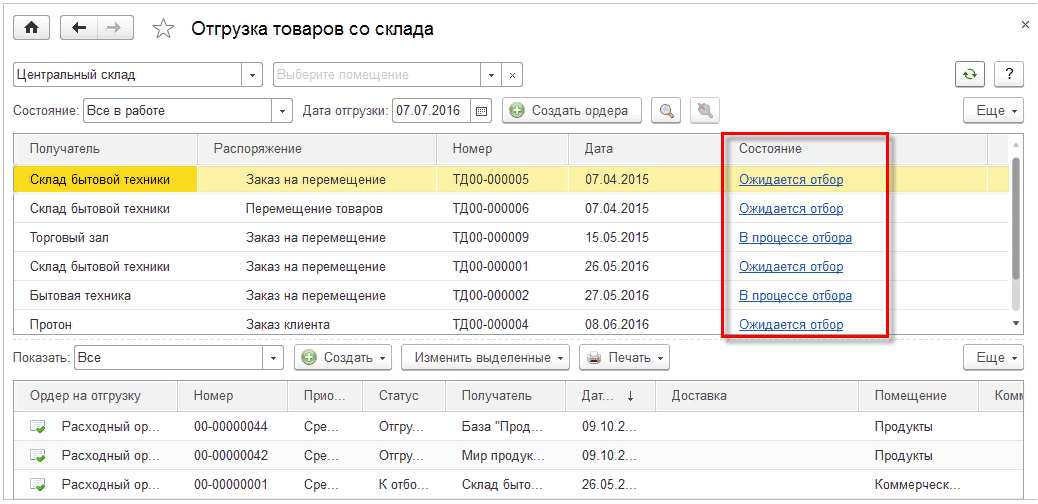1038x504 pixels.
Task: Click the Создать ордера button
Action: coord(571,110)
